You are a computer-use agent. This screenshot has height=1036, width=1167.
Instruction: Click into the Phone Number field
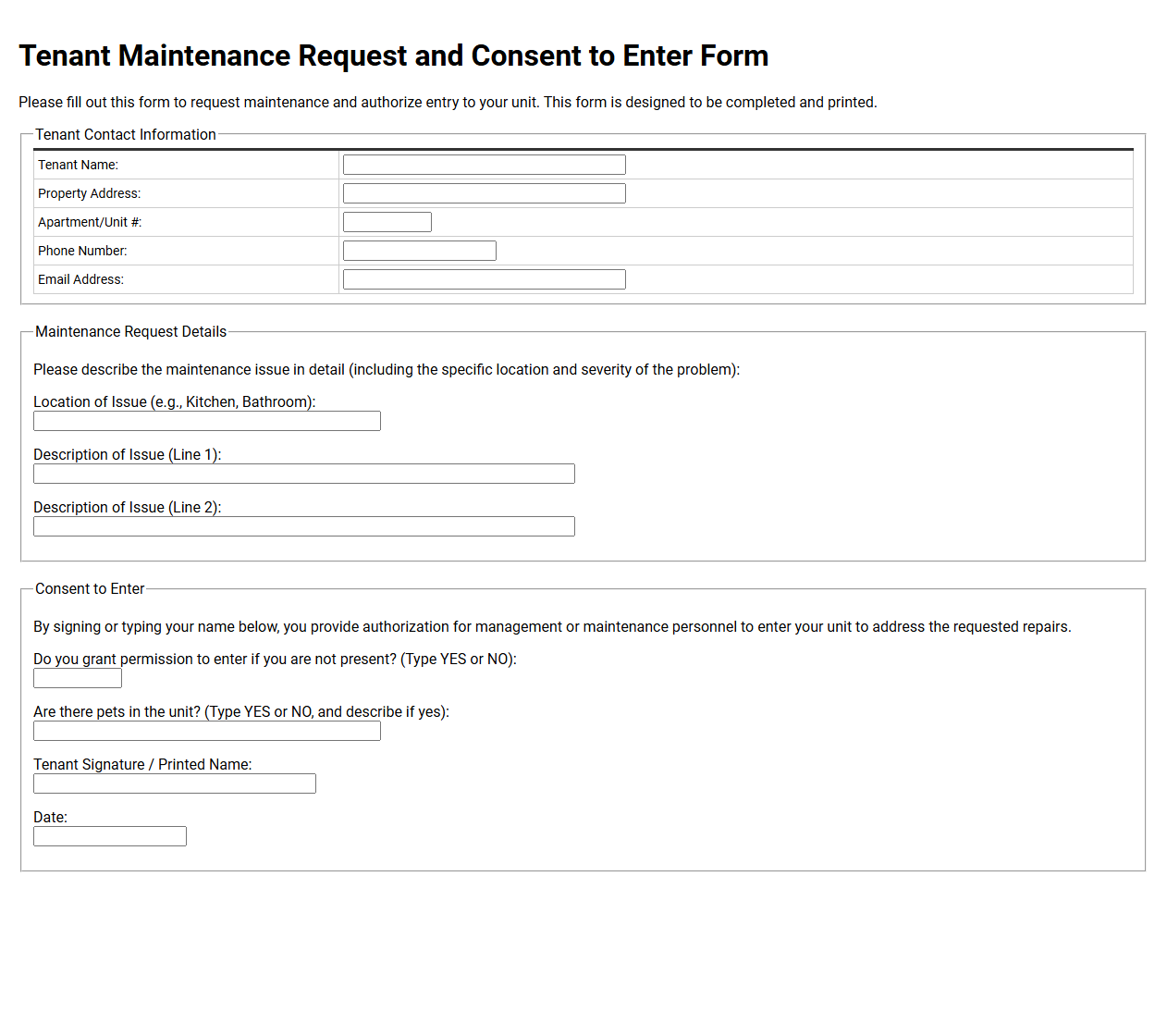(419, 251)
